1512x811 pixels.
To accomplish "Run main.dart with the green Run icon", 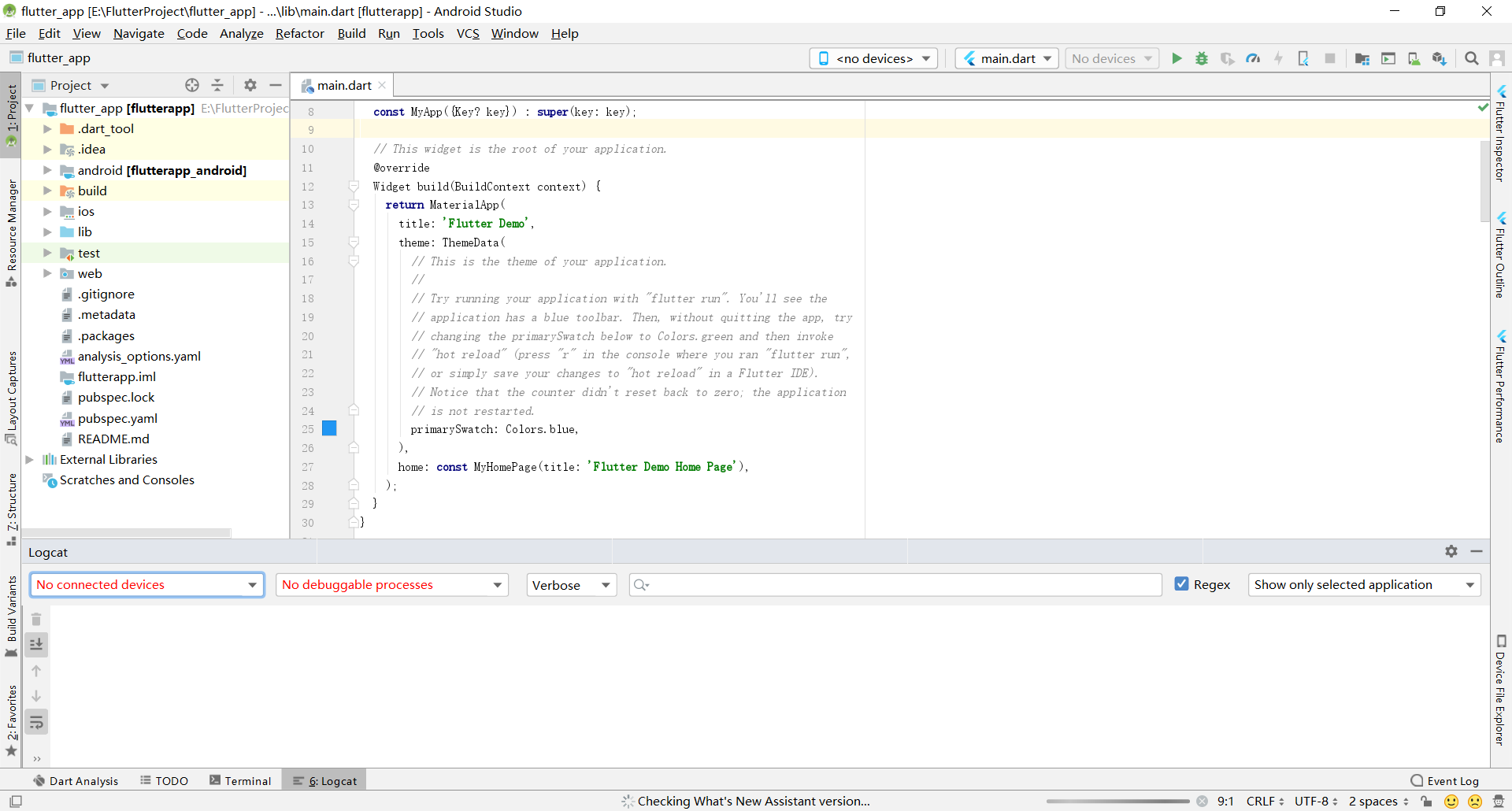I will pos(1177,58).
